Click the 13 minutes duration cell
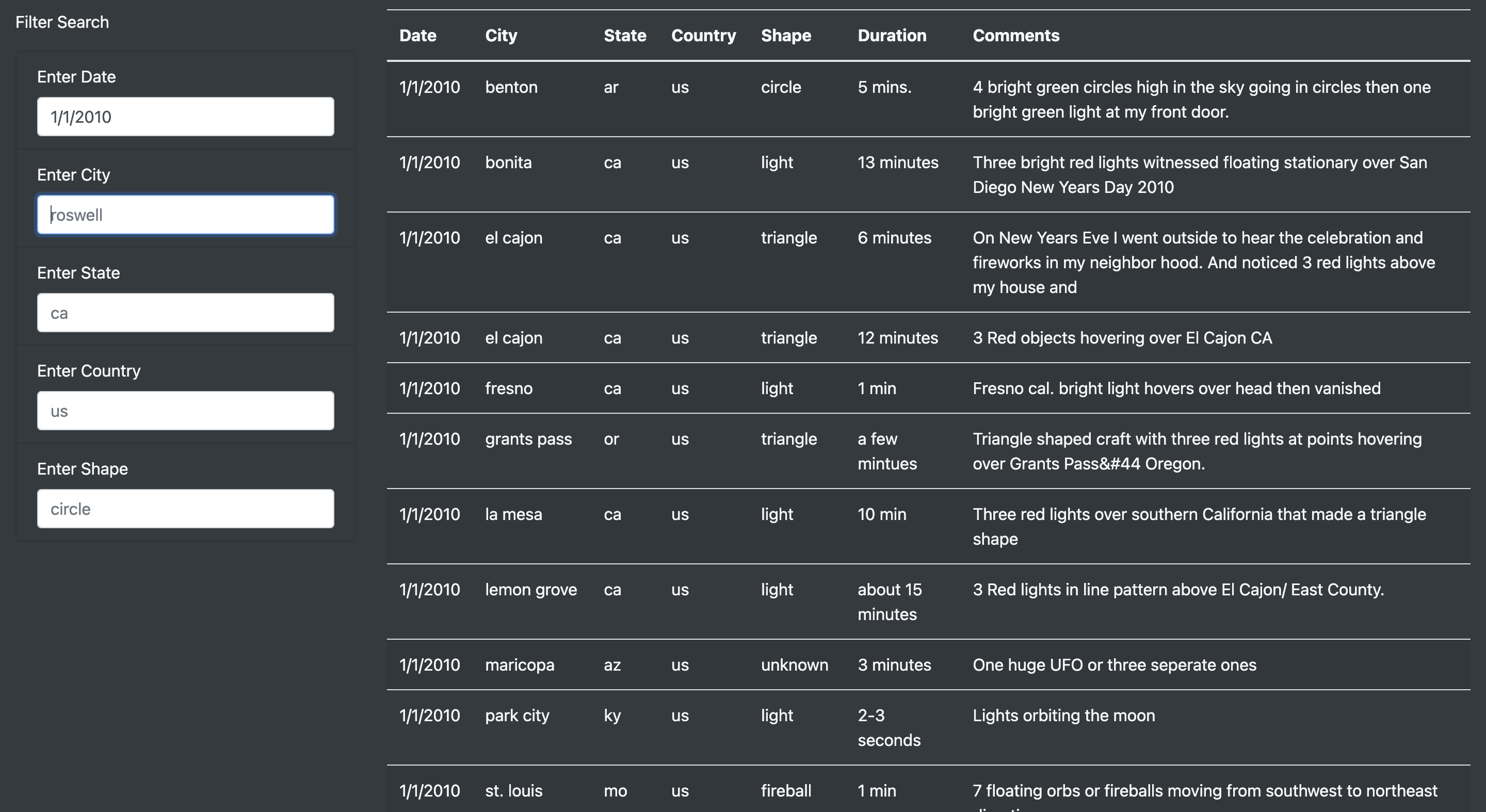The image size is (1486, 812). point(898,162)
